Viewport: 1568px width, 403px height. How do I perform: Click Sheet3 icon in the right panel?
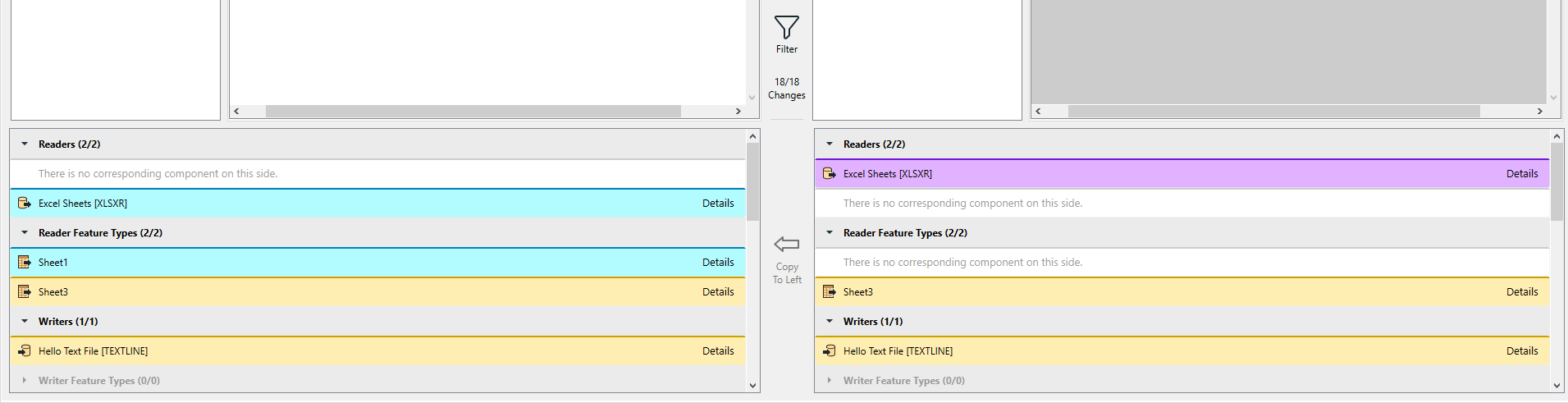tap(830, 292)
